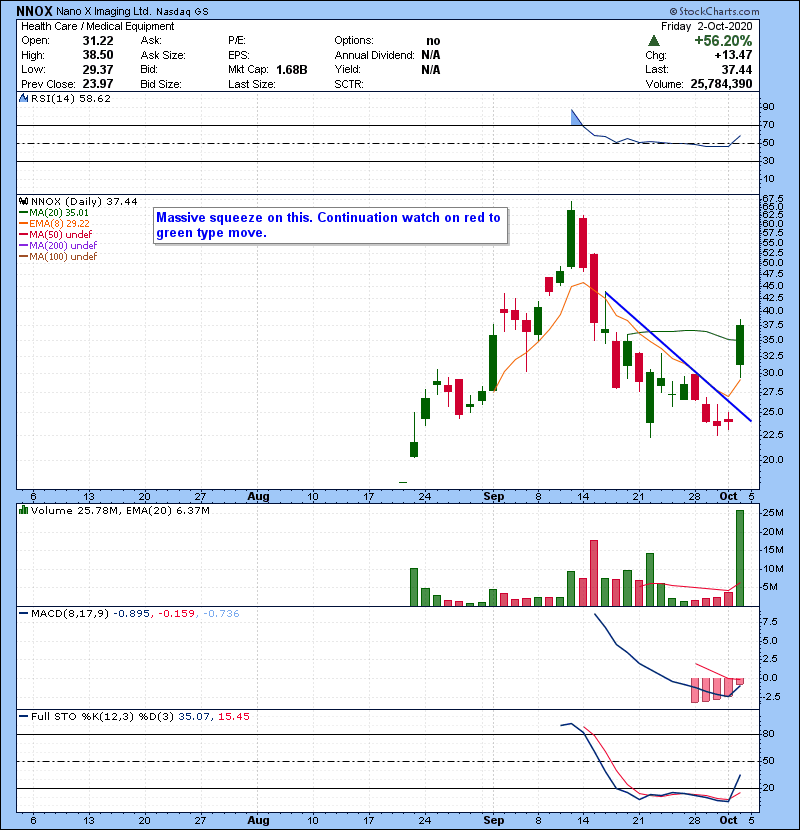
Task: Click the Low value 29.37
Action: 98,69
